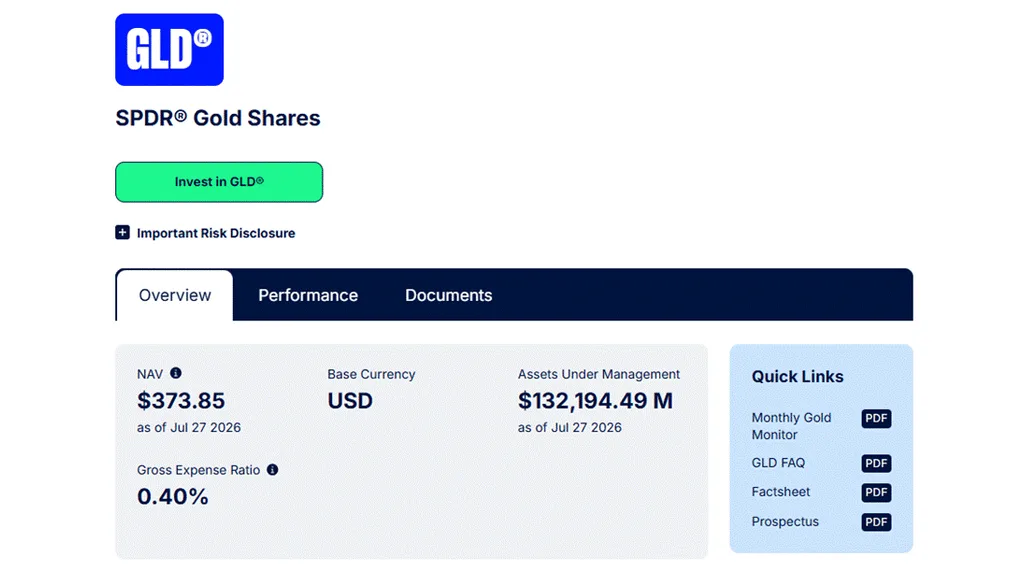Image resolution: width=1024 pixels, height=572 pixels.
Task: Click the PDF badge beside Factsheet
Action: tap(876, 492)
